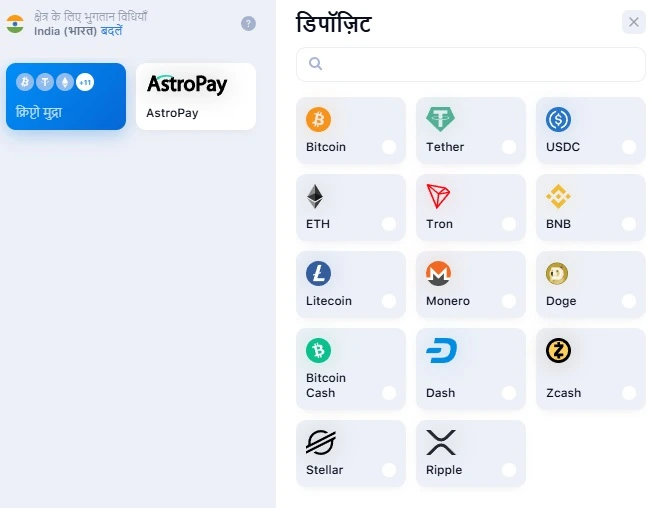
Task: Select the Bitcoin Cash radio button
Action: click(389, 393)
